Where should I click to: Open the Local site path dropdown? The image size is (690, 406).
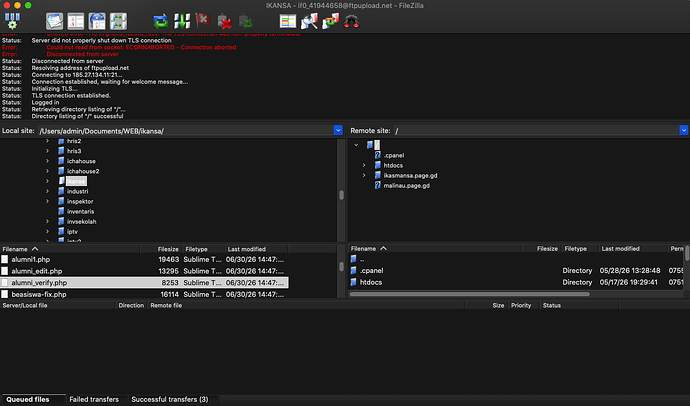tap(338, 130)
